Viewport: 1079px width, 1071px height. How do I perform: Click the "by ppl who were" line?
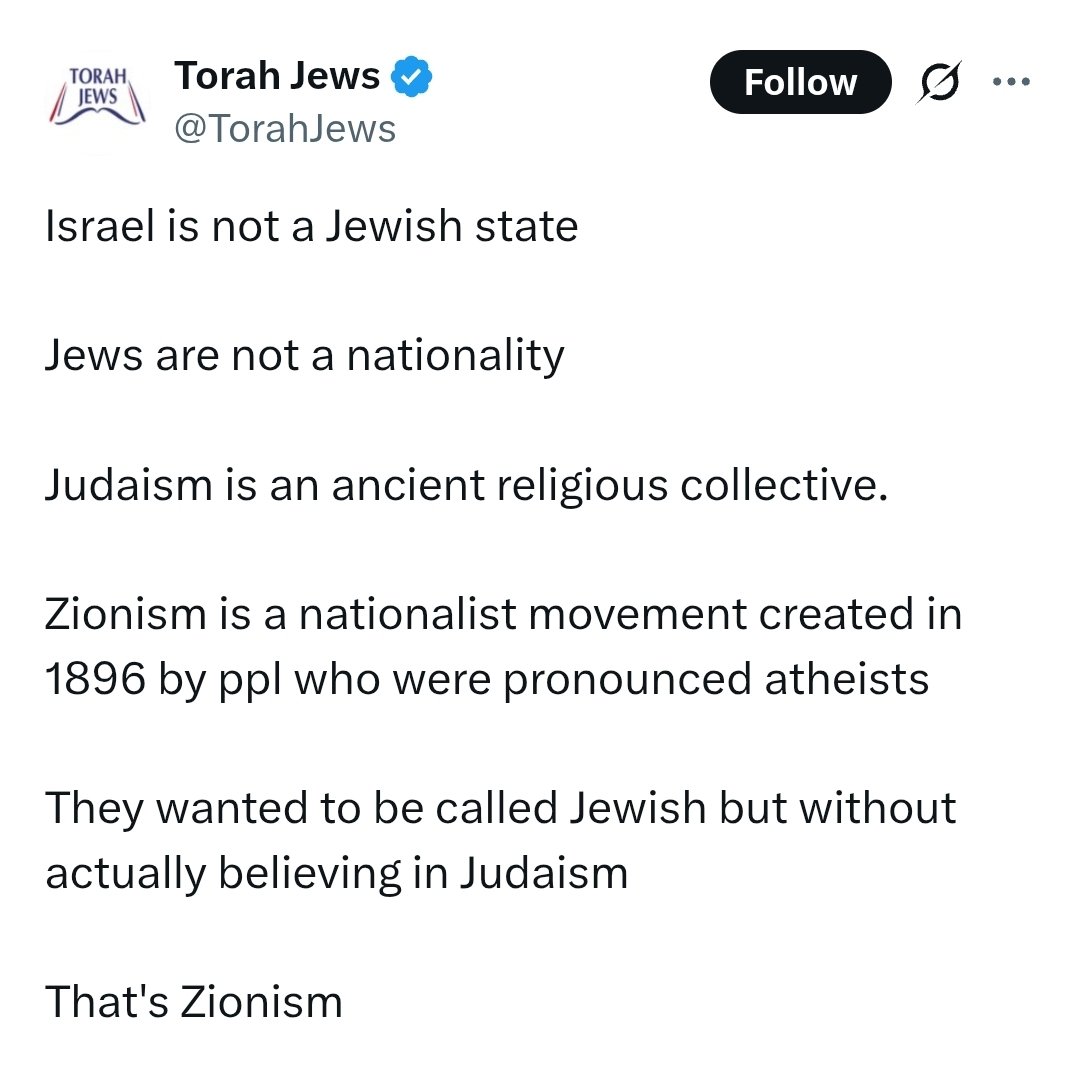point(487,679)
